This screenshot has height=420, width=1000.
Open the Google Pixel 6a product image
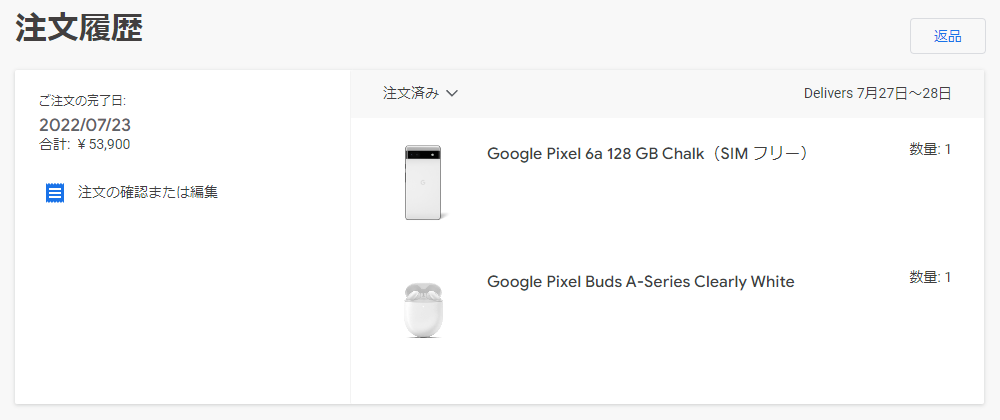point(424,182)
